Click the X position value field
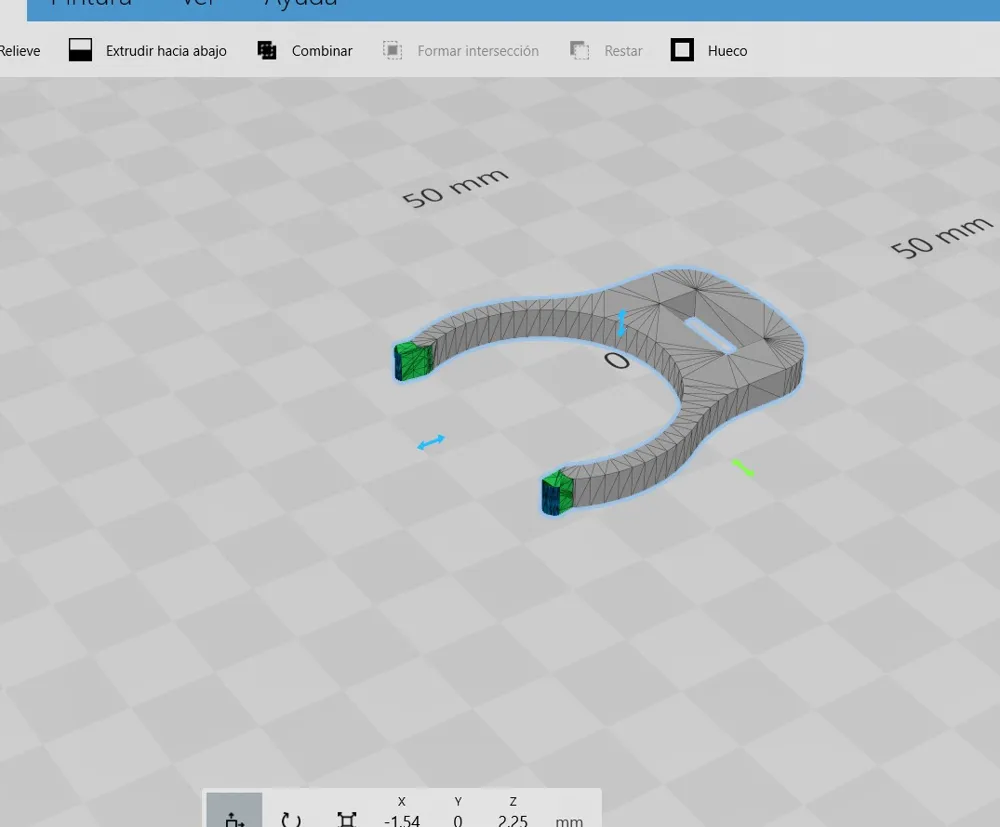Image resolution: width=1000 pixels, height=827 pixels. 402,820
